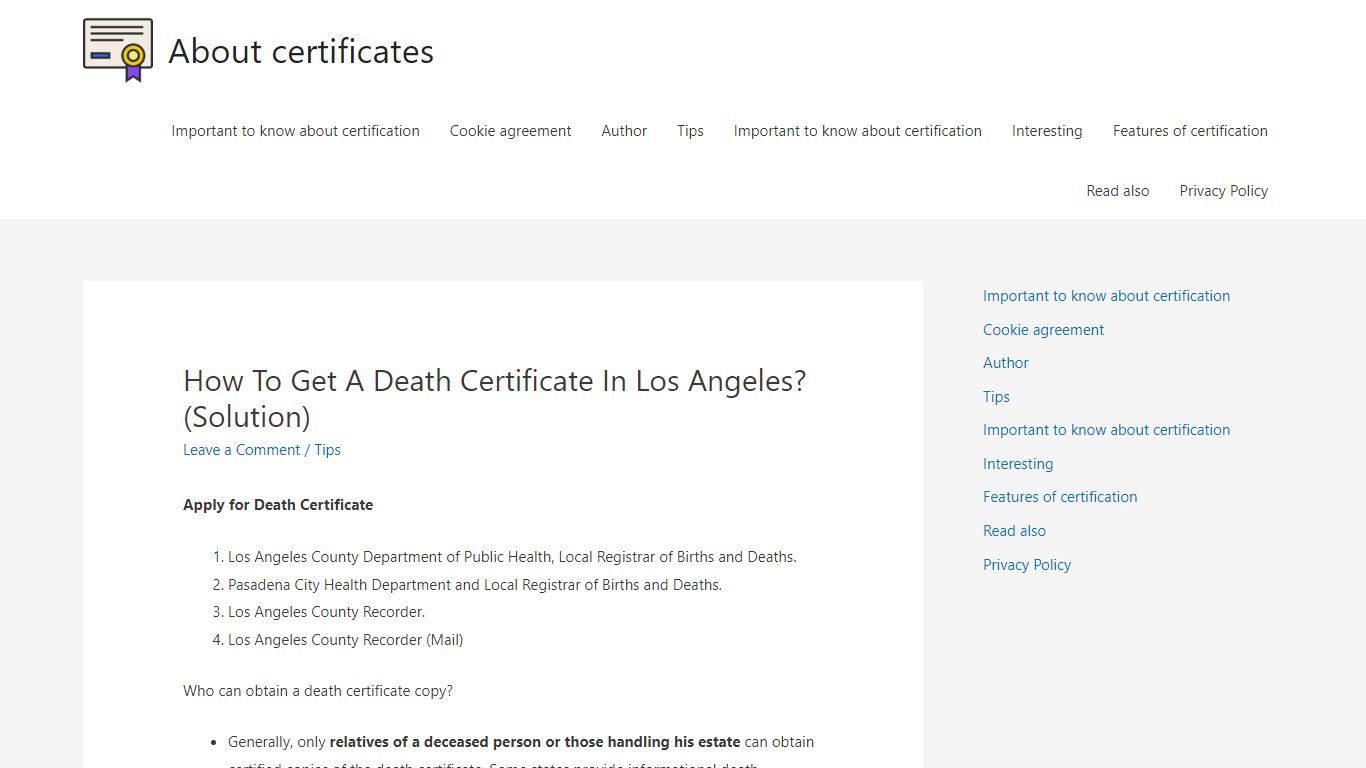Image resolution: width=1366 pixels, height=768 pixels.
Task: Click 'Apply for Death Certificate' bold heading
Action: tap(278, 505)
